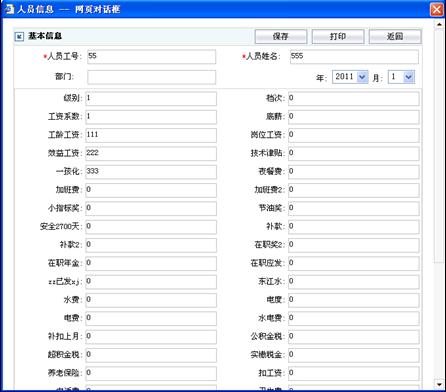This screenshot has width=446, height=392.
Task: Click the 打印 button
Action: click(x=338, y=37)
